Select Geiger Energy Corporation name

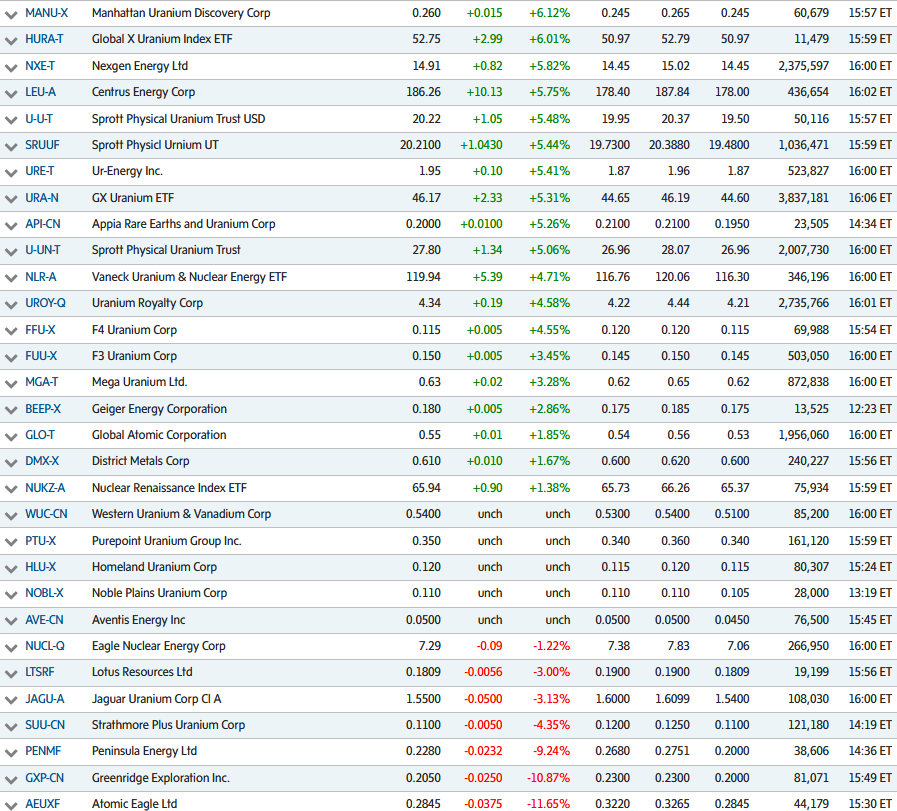[160, 408]
